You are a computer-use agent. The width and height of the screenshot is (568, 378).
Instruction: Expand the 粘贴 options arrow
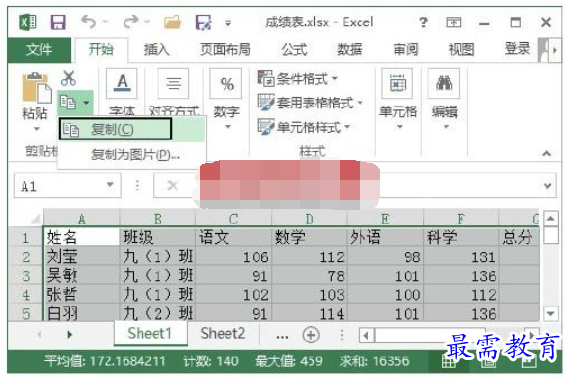tap(37, 129)
